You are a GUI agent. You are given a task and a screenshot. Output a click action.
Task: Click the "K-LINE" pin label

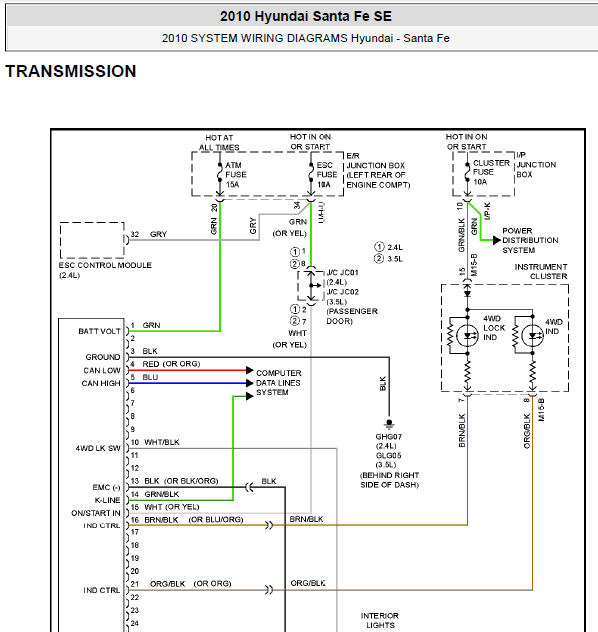107,500
